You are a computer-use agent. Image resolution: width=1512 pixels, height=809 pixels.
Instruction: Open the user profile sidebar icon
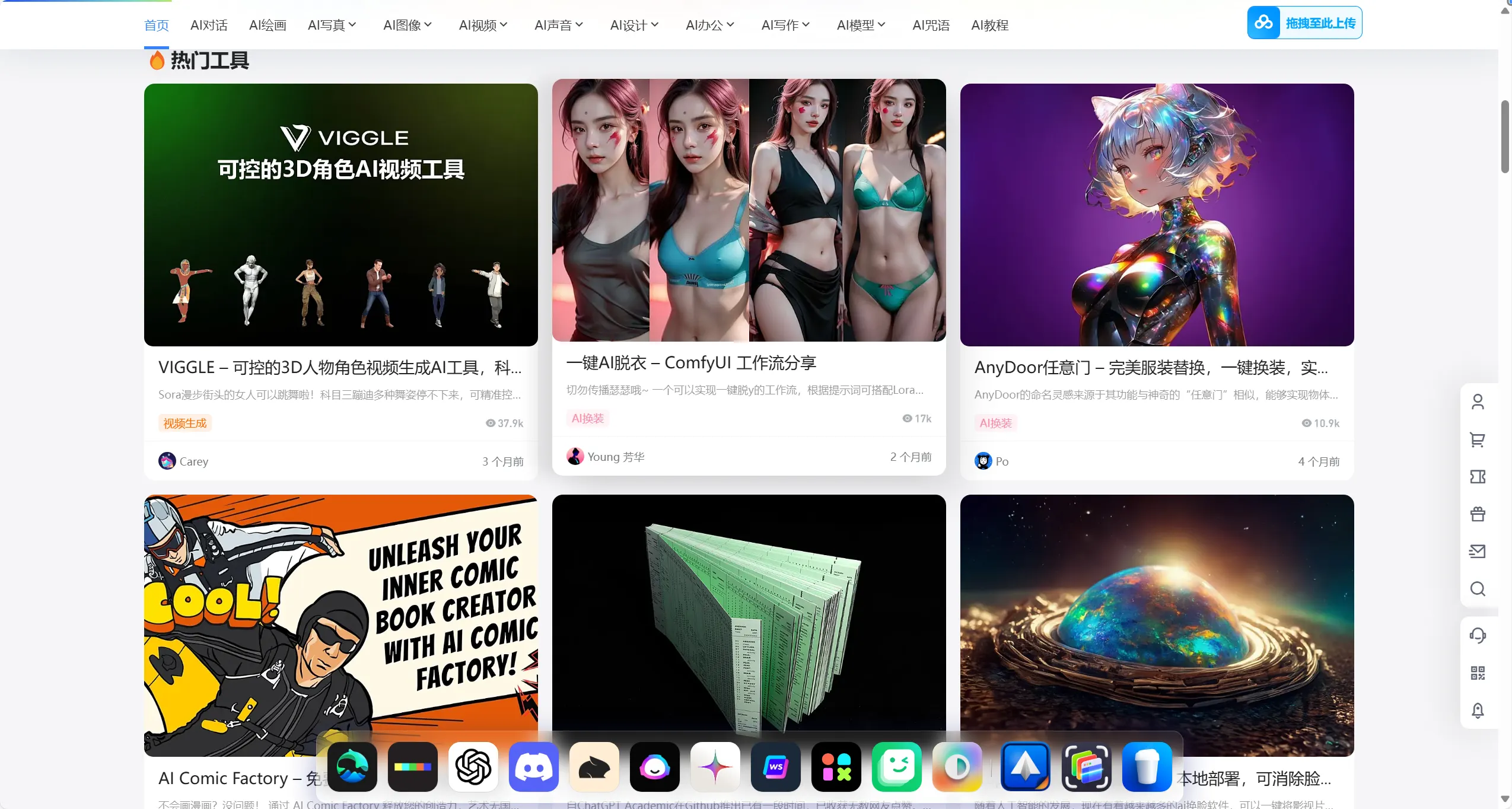click(1478, 402)
